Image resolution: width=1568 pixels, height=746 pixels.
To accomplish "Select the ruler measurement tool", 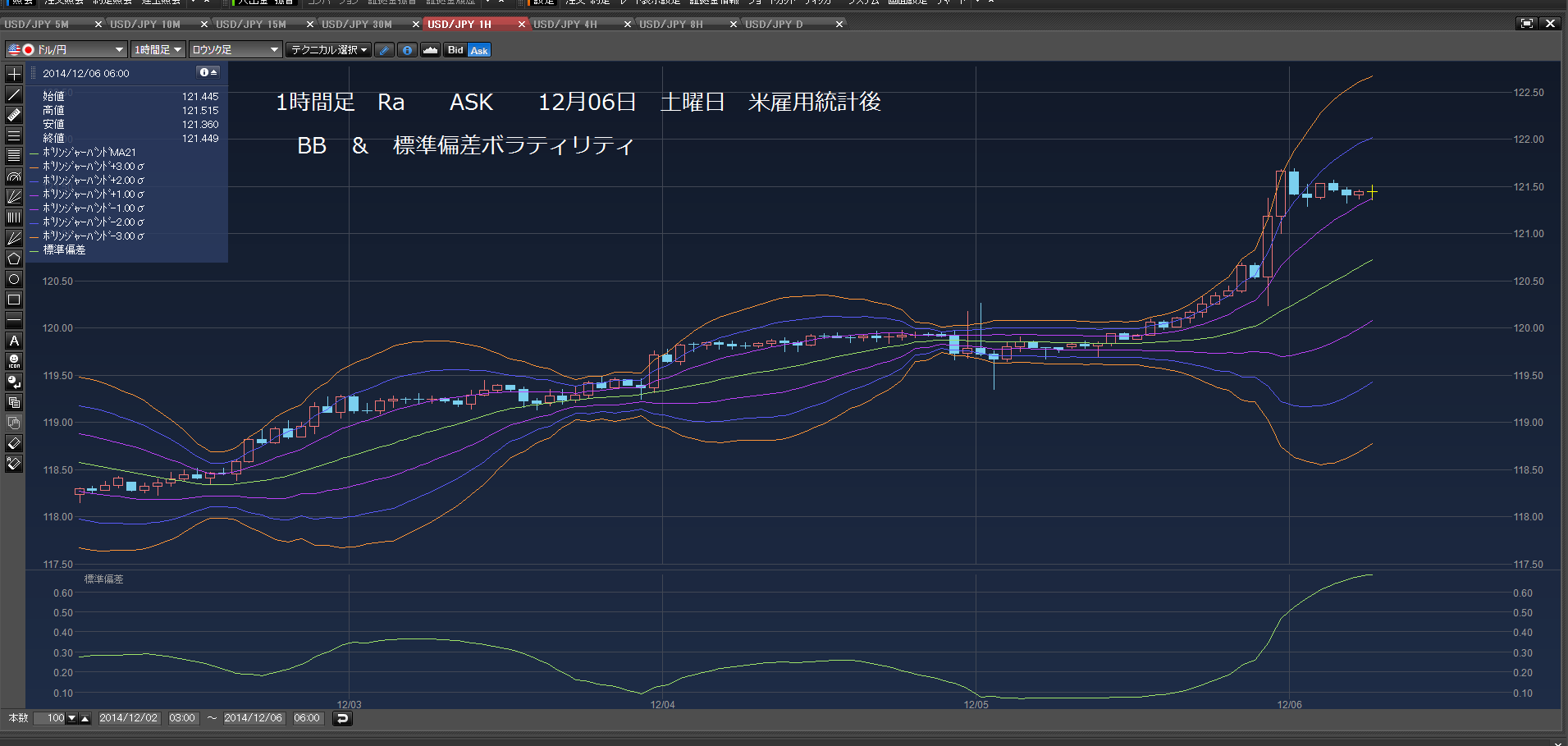I will point(14,115).
